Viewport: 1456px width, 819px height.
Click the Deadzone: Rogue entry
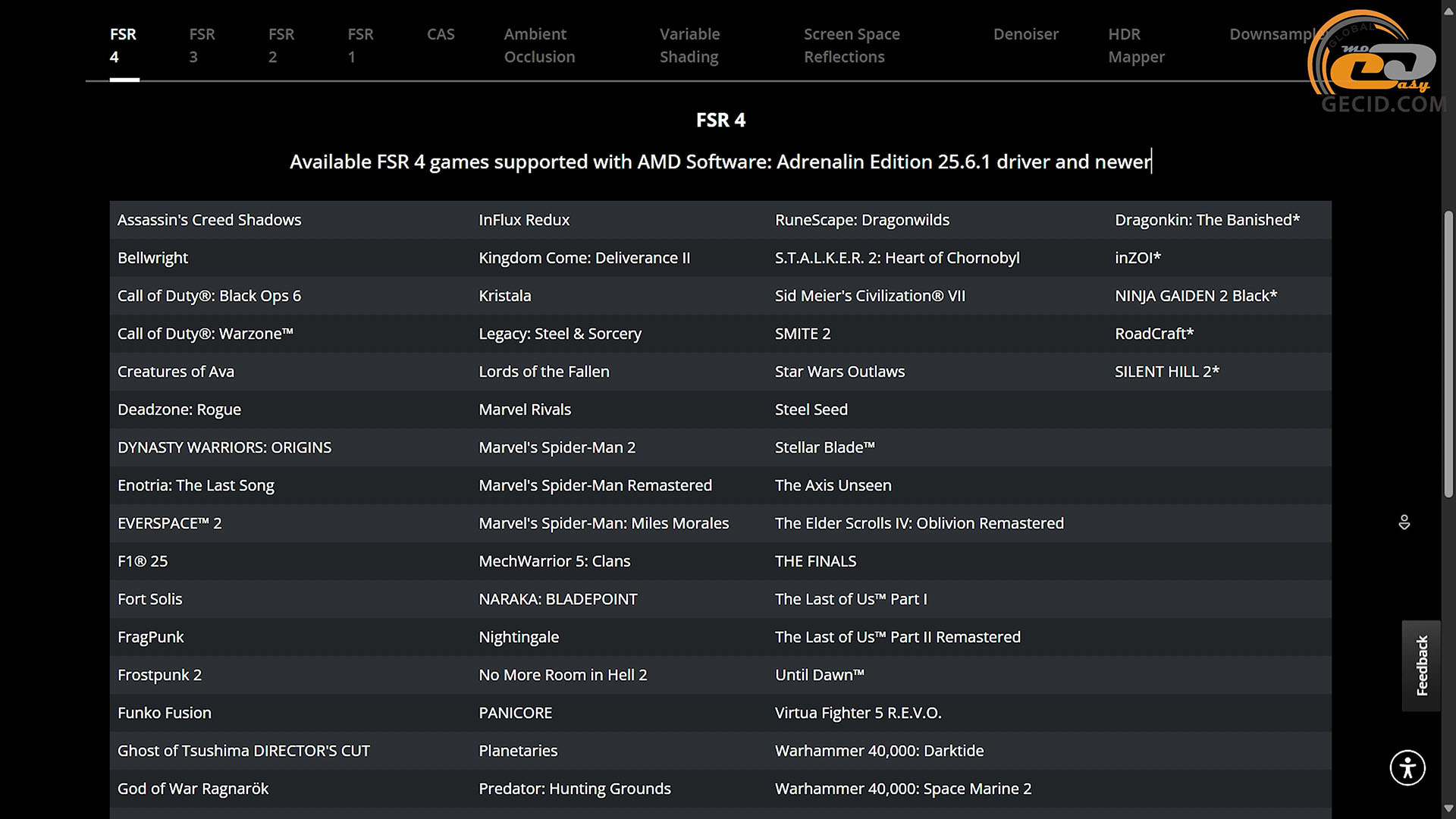click(x=179, y=409)
